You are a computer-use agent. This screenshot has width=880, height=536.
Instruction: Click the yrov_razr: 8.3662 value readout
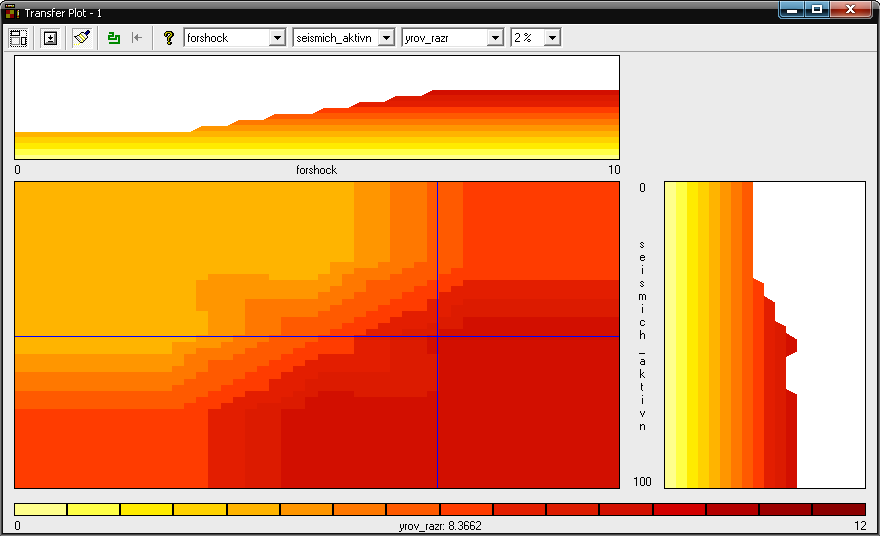[440, 526]
